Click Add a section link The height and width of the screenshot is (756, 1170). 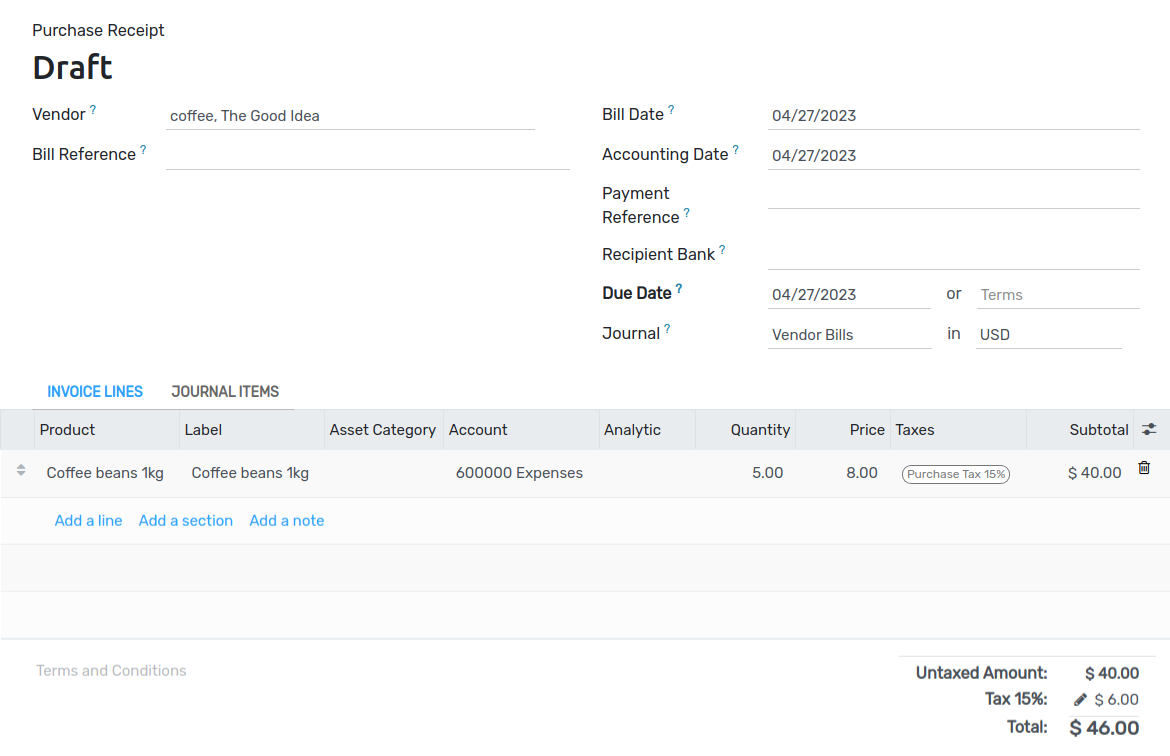[186, 521]
